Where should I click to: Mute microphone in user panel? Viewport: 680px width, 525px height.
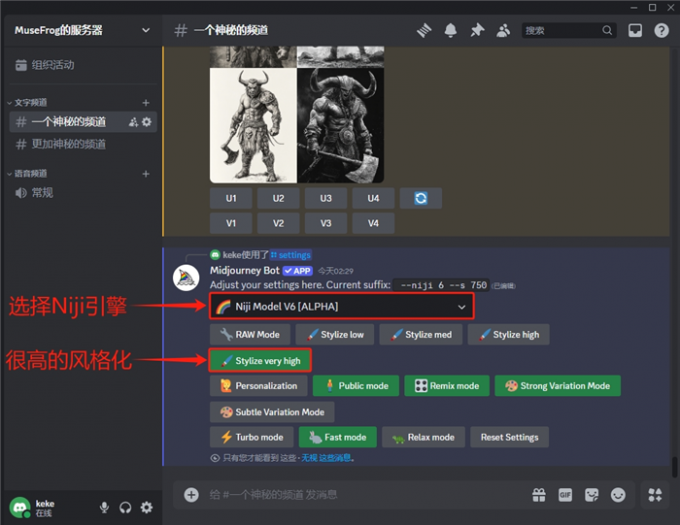(x=104, y=507)
